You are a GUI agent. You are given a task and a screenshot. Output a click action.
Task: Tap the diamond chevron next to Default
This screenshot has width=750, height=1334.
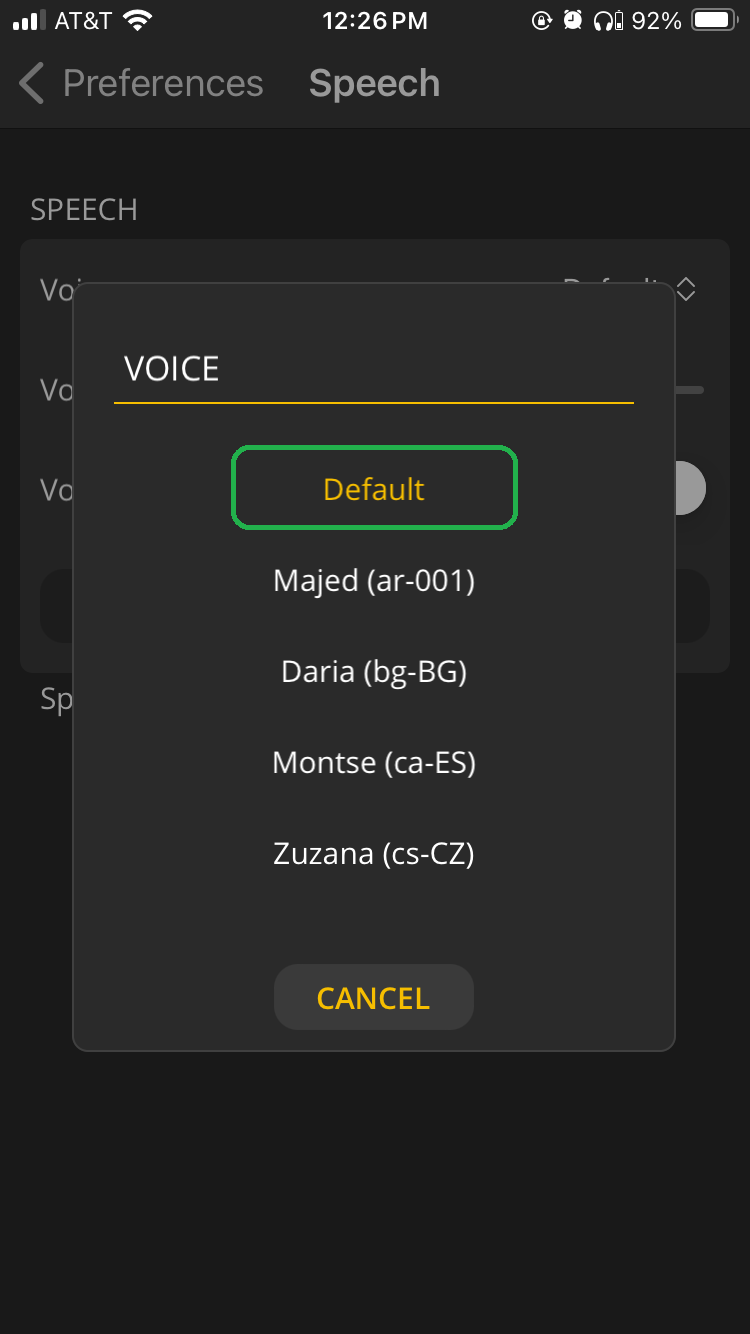pyautogui.click(x=686, y=289)
